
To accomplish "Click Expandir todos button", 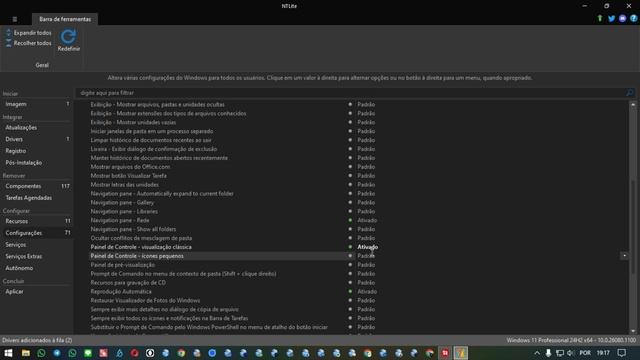I will [x=29, y=33].
